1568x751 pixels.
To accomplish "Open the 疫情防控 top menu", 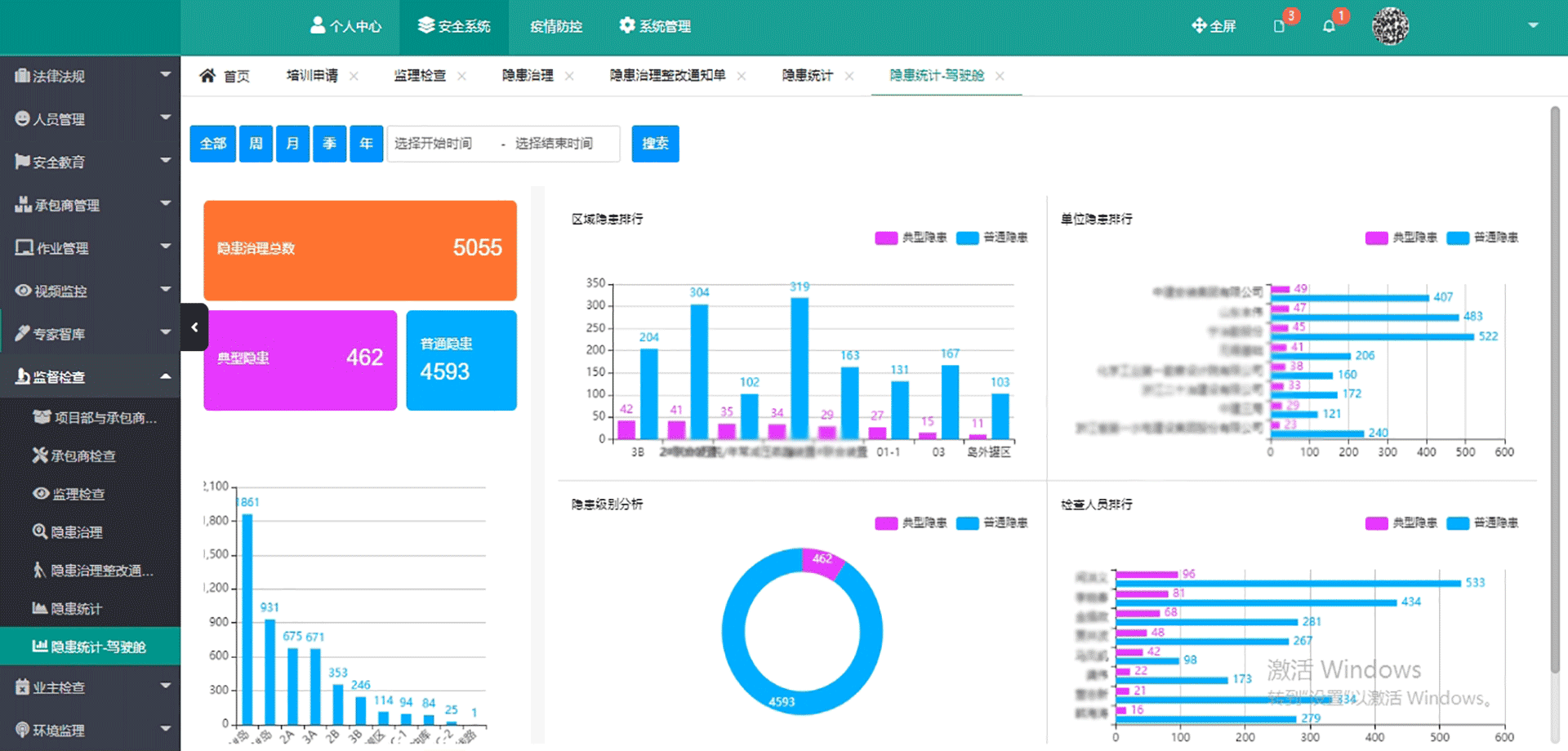I will point(556,26).
